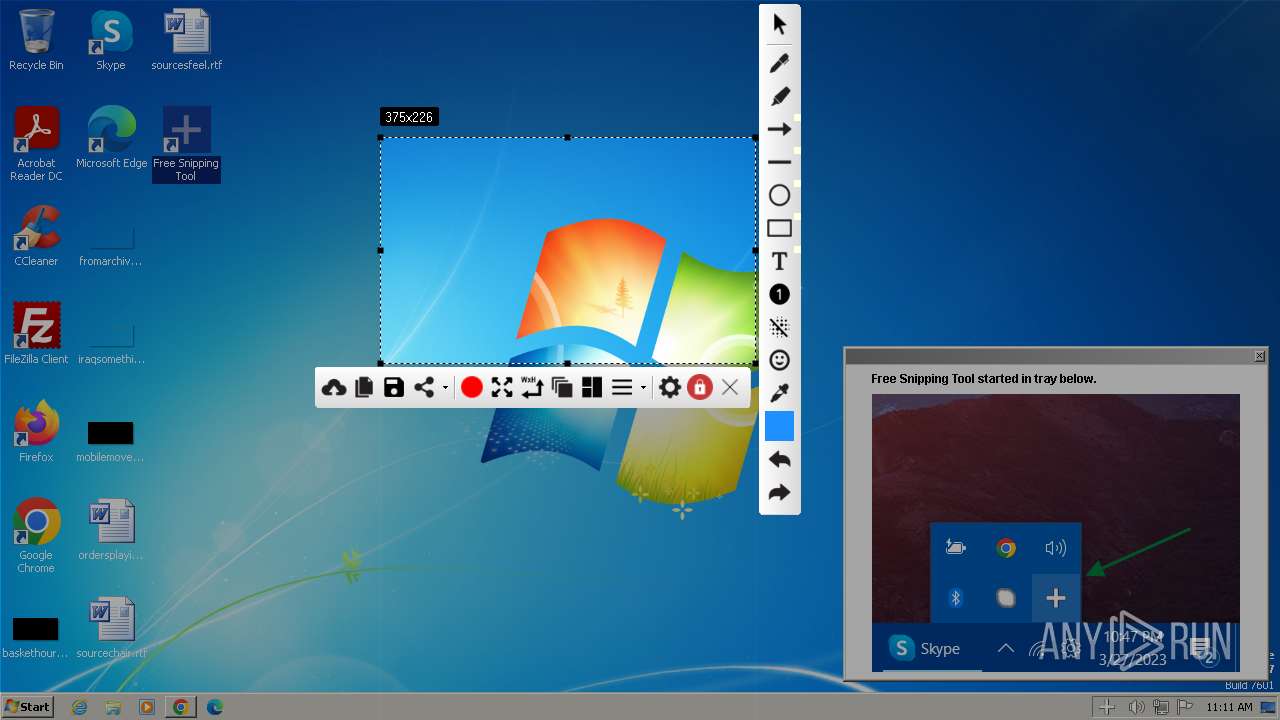This screenshot has width=1280, height=720.
Task: Copy the snip to clipboard
Action: point(364,387)
